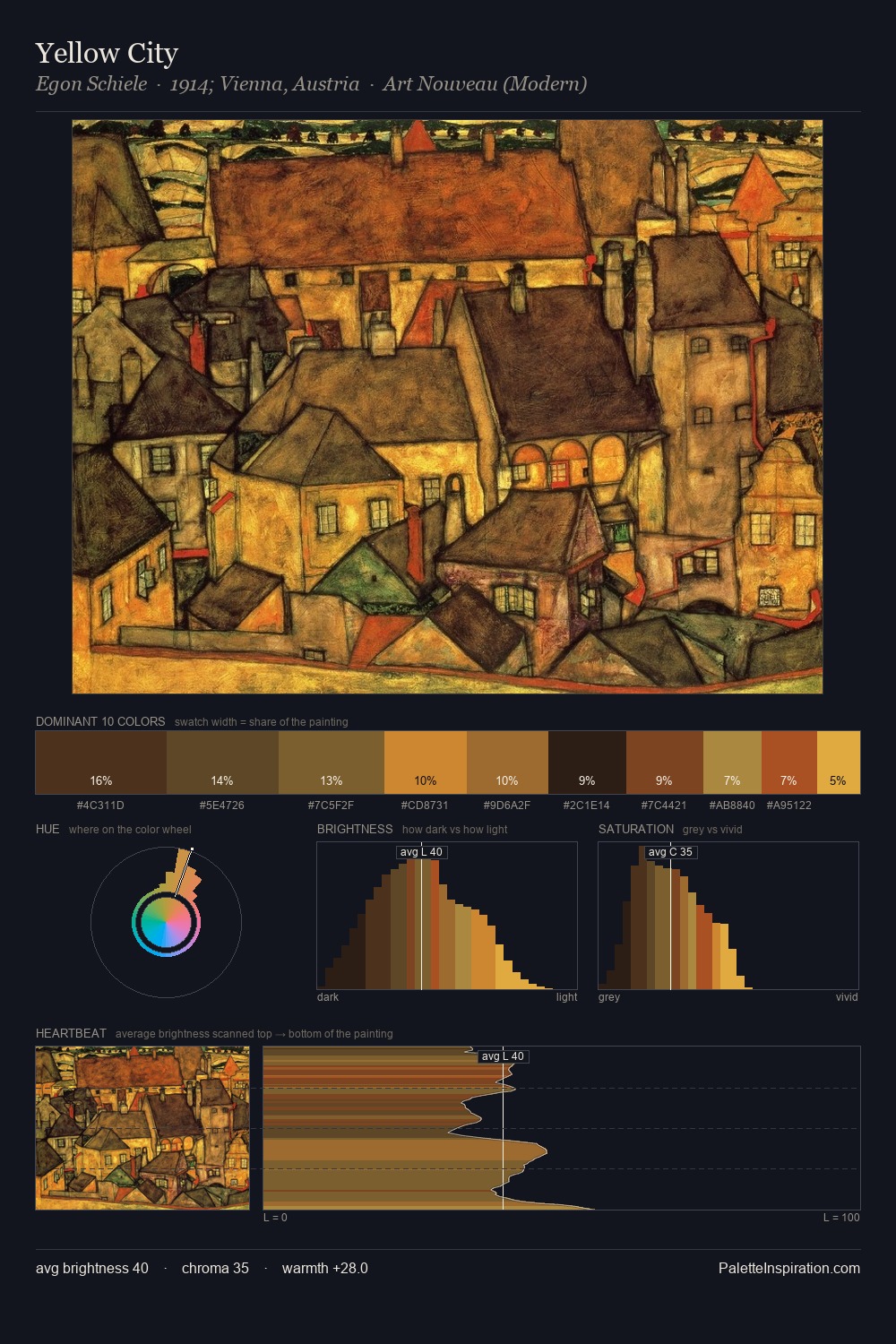896x1344 pixels.
Task: Click the HEARTBEAT section heading
Action: (x=71, y=1033)
